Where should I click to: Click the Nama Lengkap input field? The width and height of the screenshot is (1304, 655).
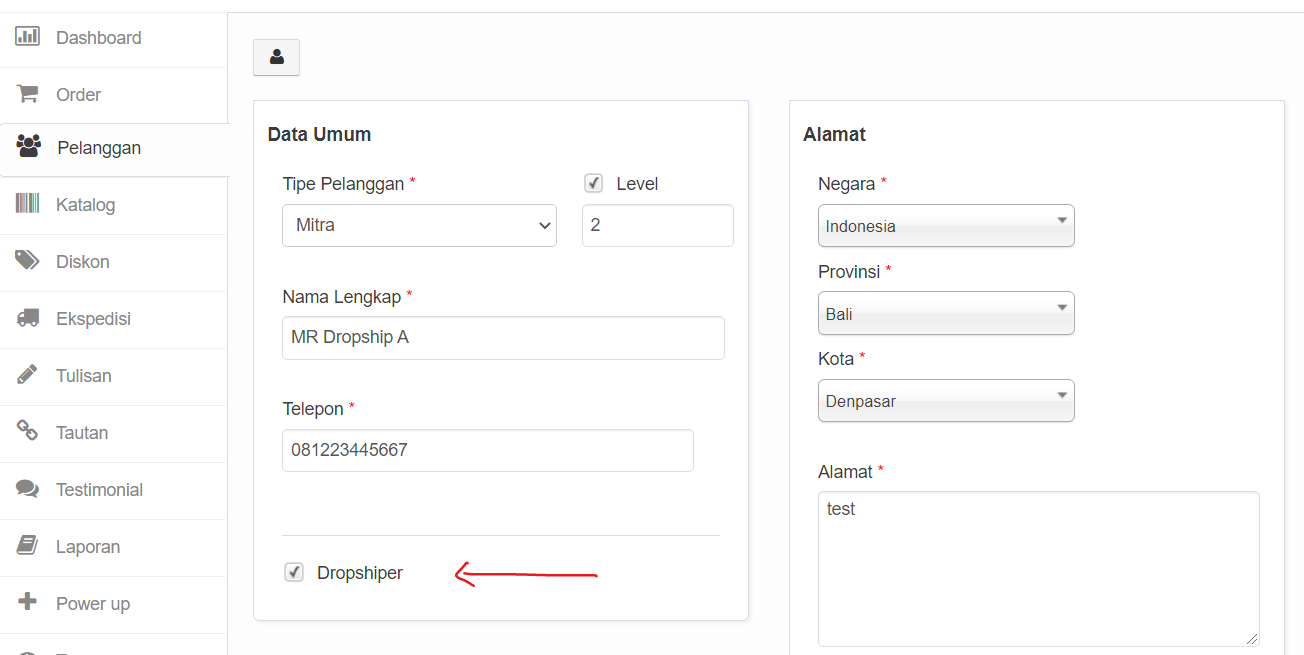[503, 338]
